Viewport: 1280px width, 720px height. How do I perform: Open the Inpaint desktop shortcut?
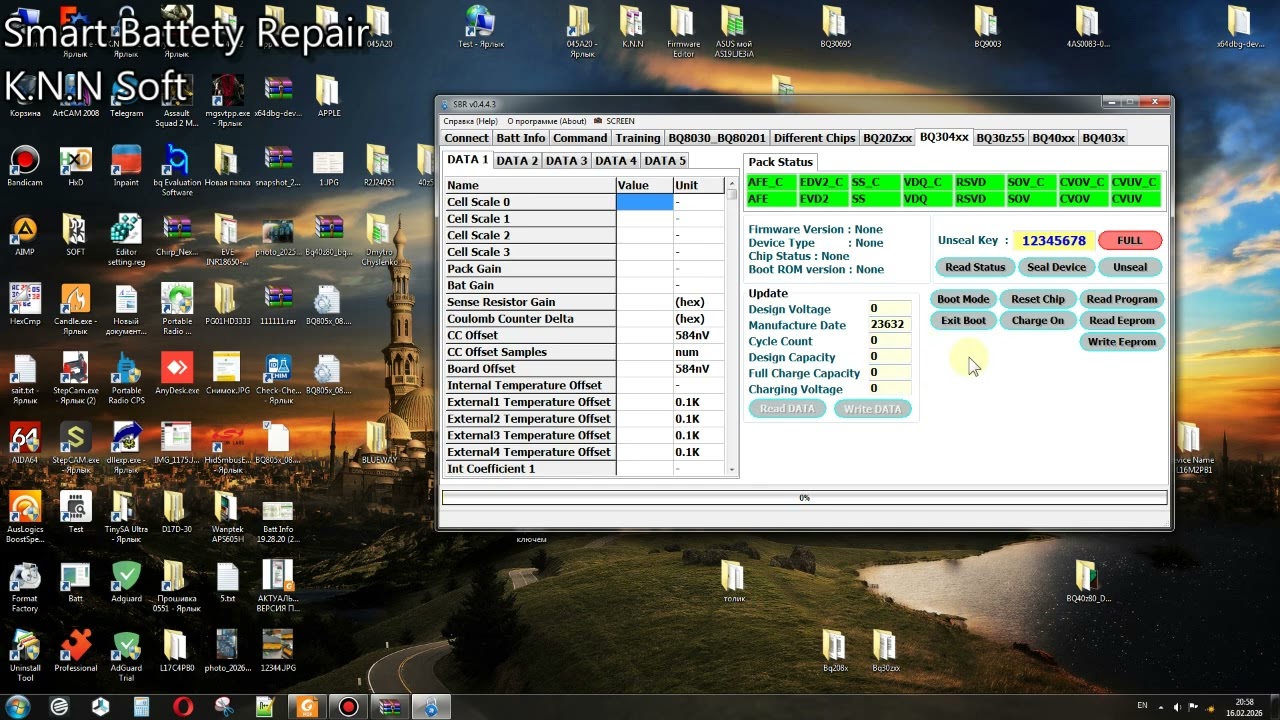(126, 166)
